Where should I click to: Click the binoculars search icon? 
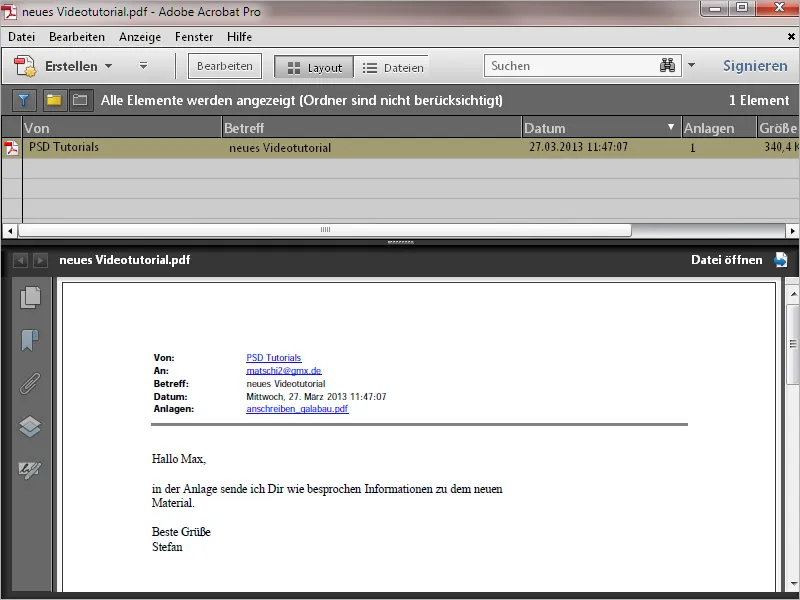[667, 65]
